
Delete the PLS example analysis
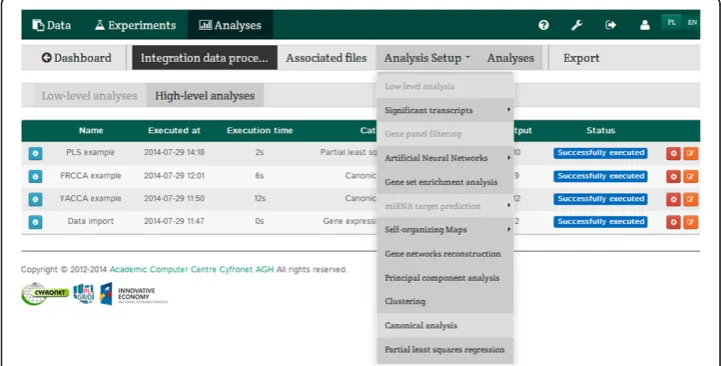pyautogui.click(x=673, y=153)
